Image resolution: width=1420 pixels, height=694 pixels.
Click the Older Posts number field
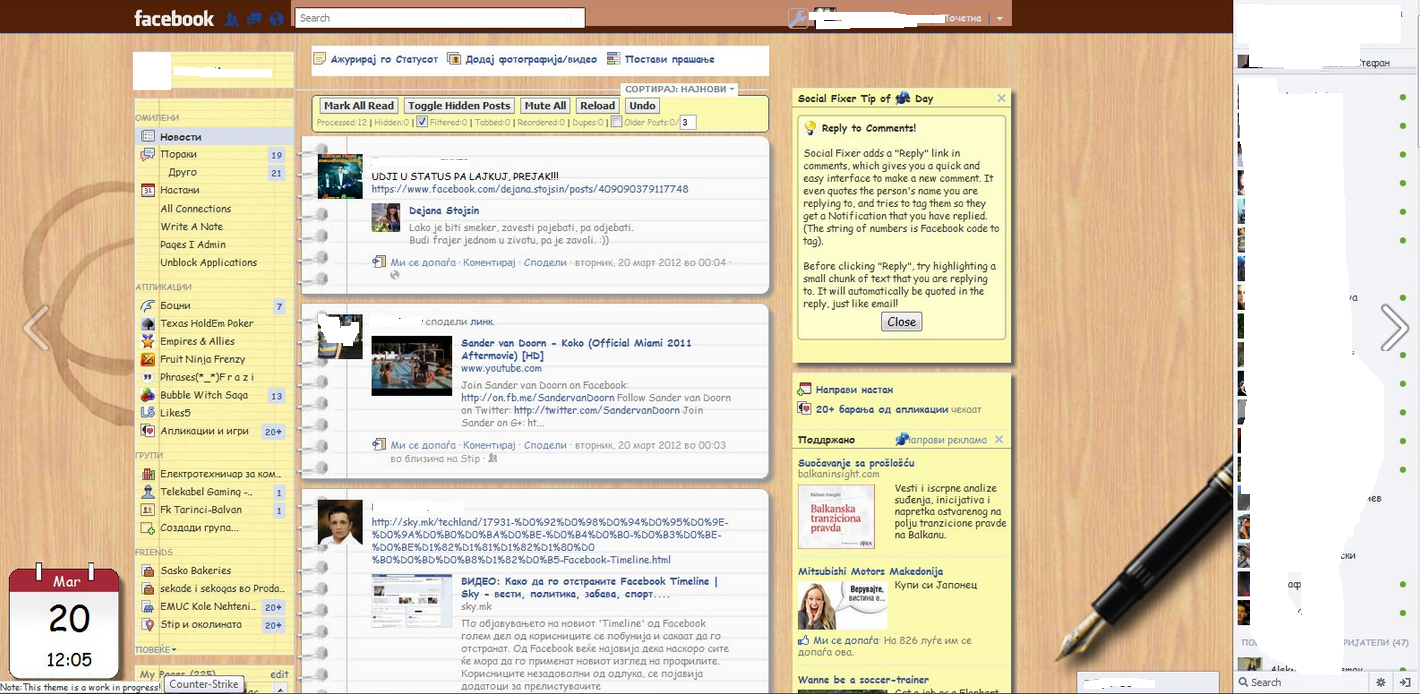tap(688, 122)
